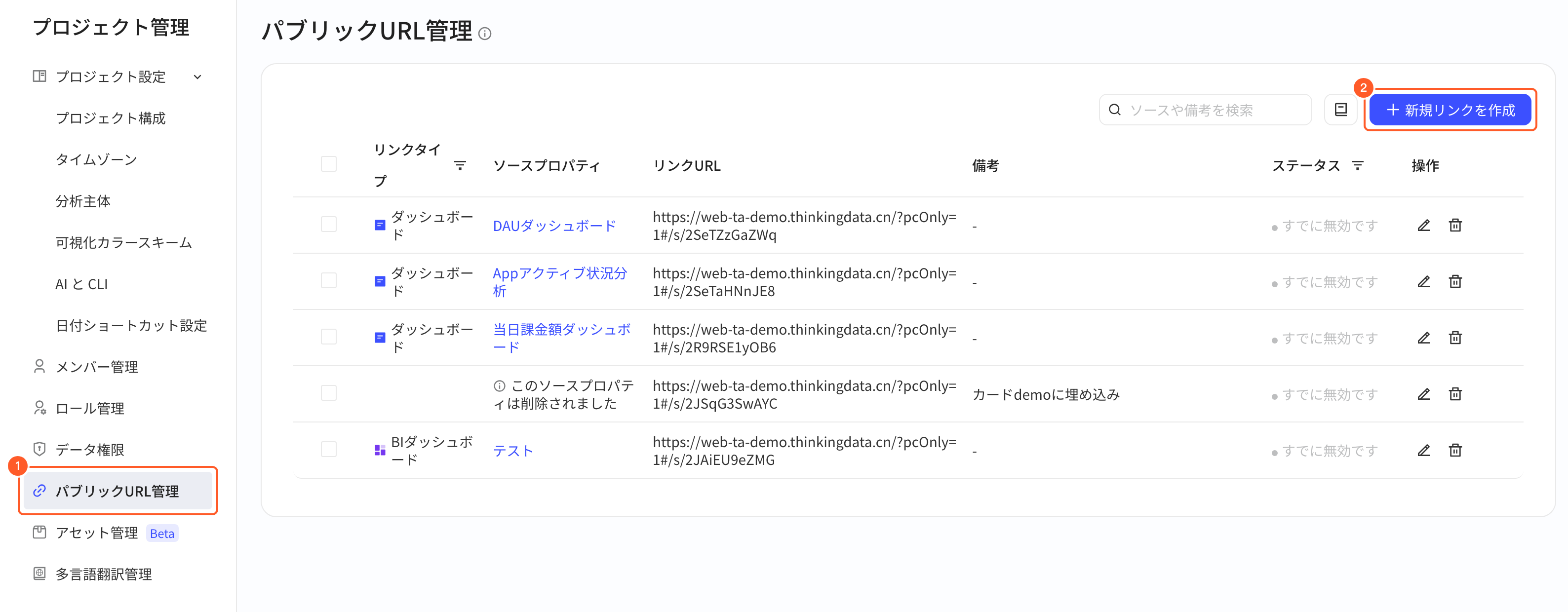Open タイムゾーン settings

click(x=96, y=159)
